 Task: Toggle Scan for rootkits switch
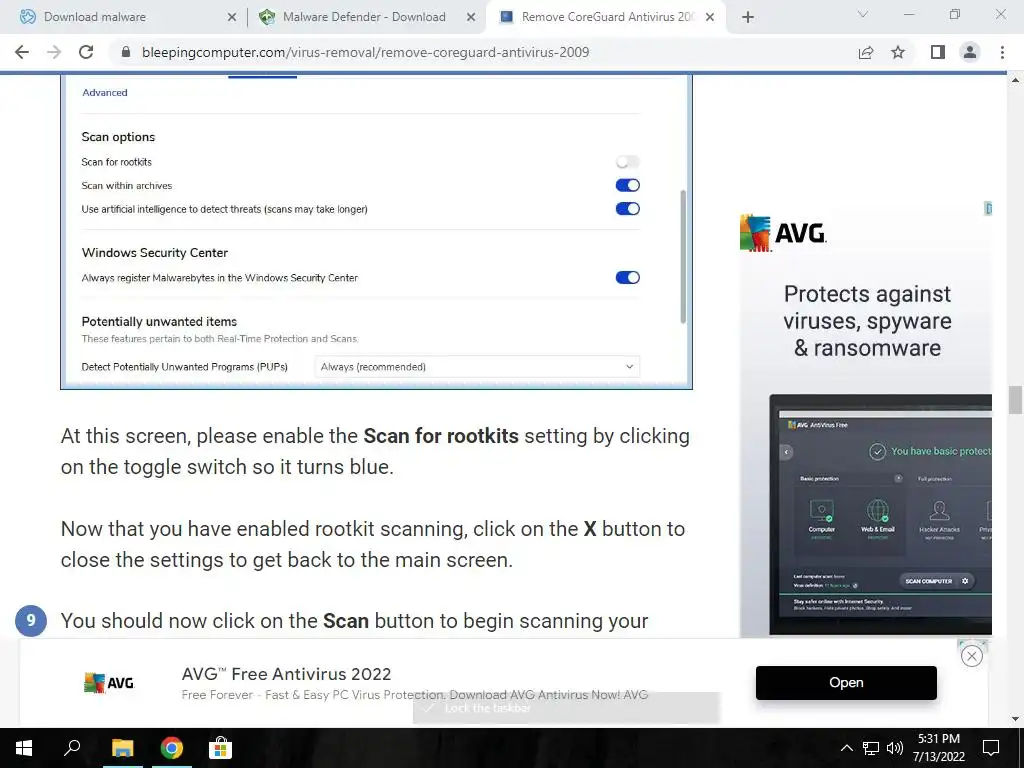click(x=628, y=161)
